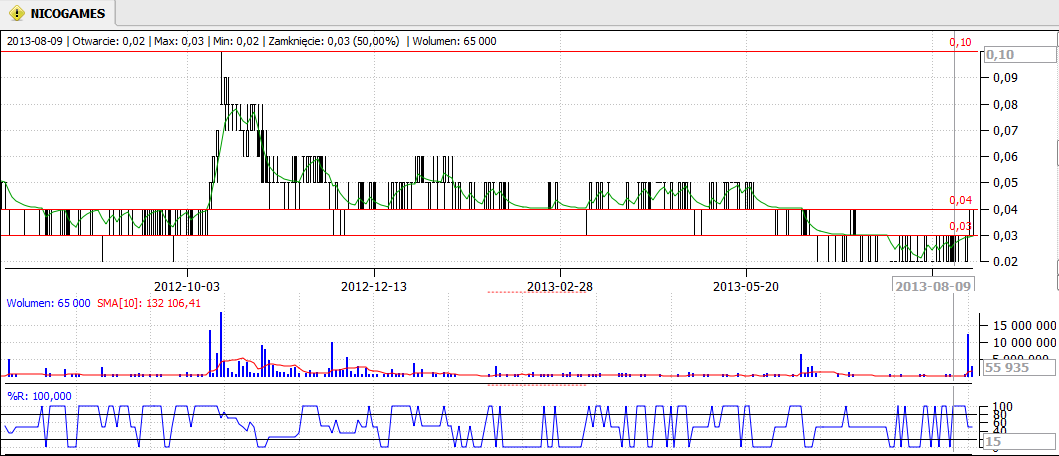Image resolution: width=1059 pixels, height=456 pixels.
Task: Click the 2012-10-03 date axis label
Action: coord(187,286)
